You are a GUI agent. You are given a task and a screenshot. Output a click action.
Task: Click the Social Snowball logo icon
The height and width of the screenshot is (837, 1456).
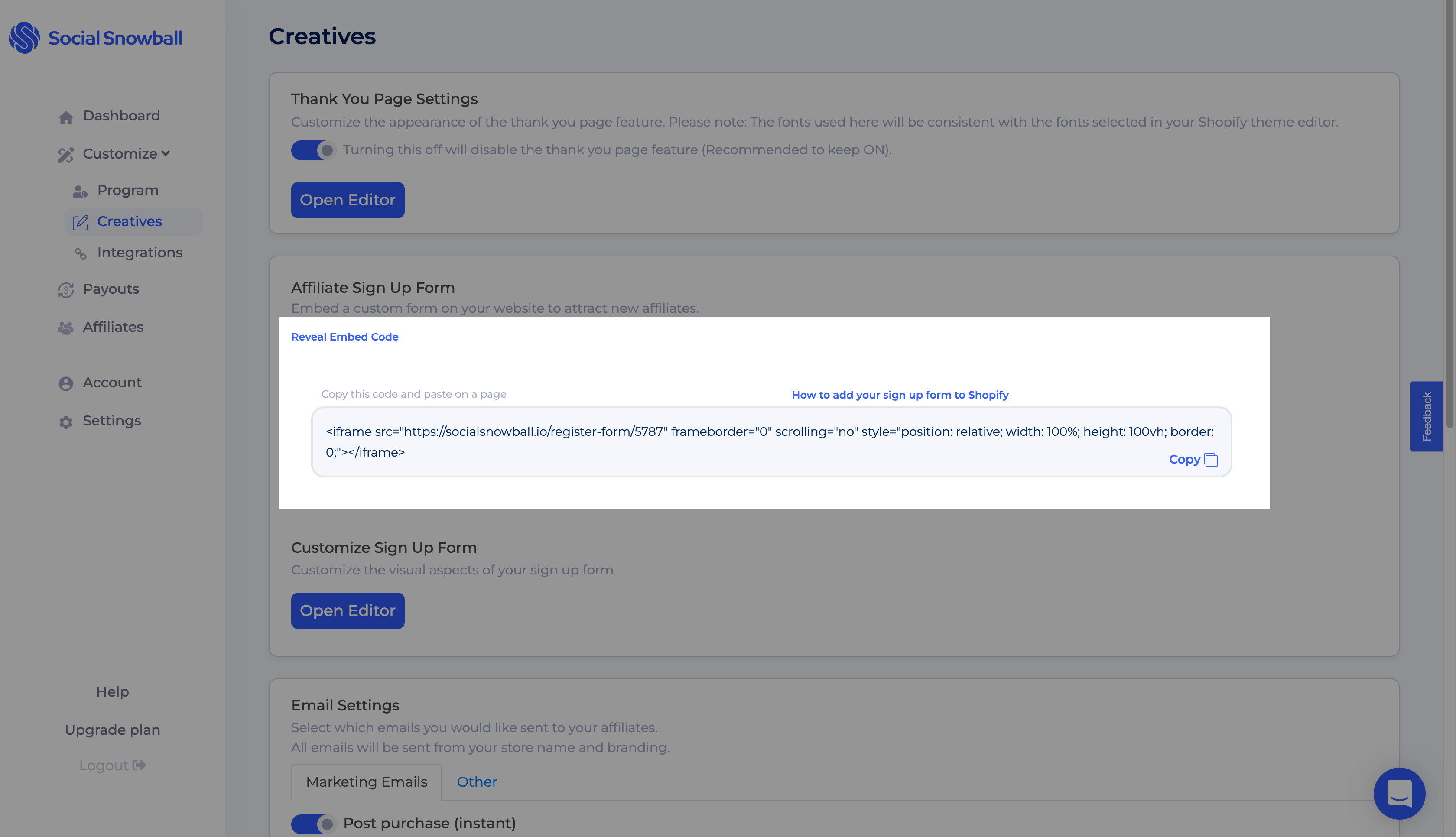[x=24, y=38]
